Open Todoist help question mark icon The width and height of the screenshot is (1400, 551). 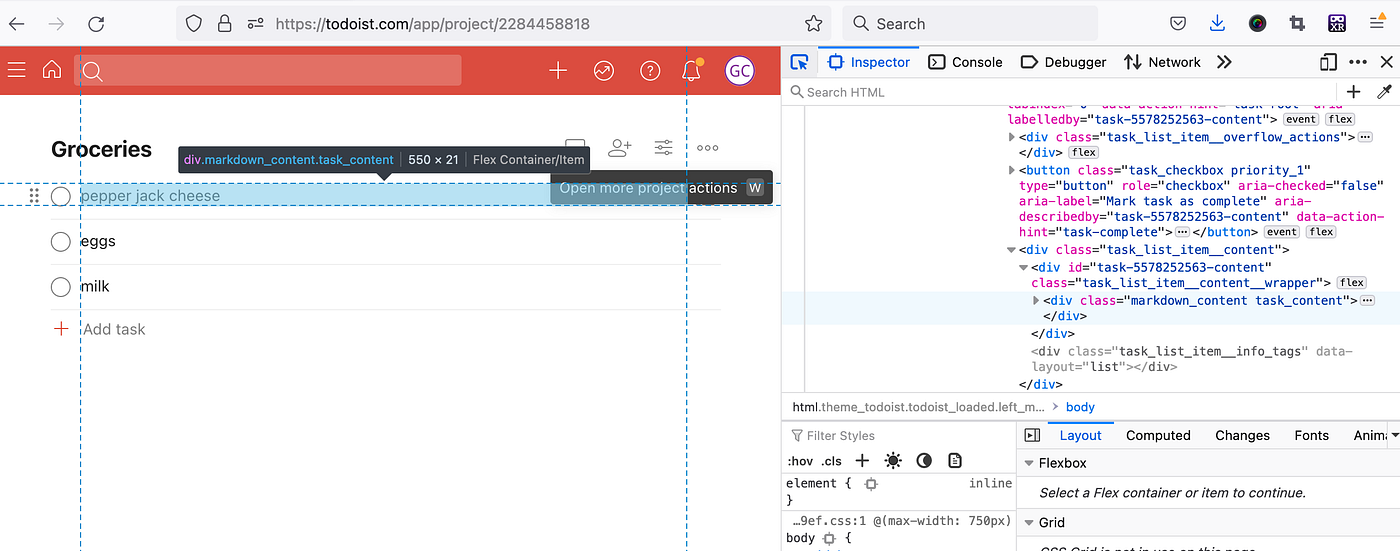[650, 70]
